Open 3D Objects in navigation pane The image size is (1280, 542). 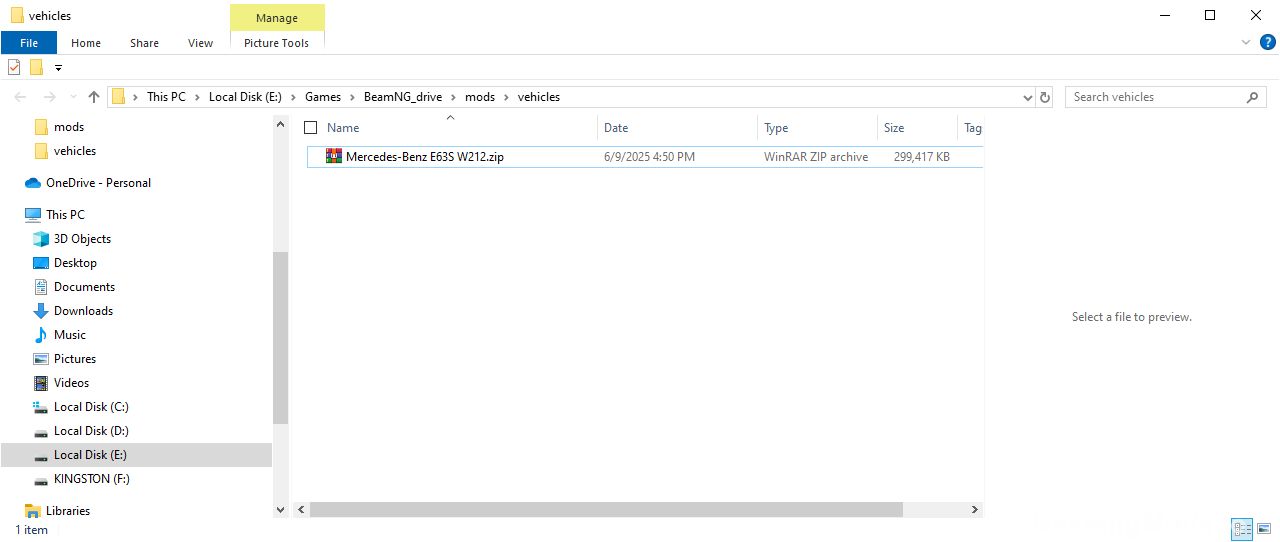click(x=82, y=239)
